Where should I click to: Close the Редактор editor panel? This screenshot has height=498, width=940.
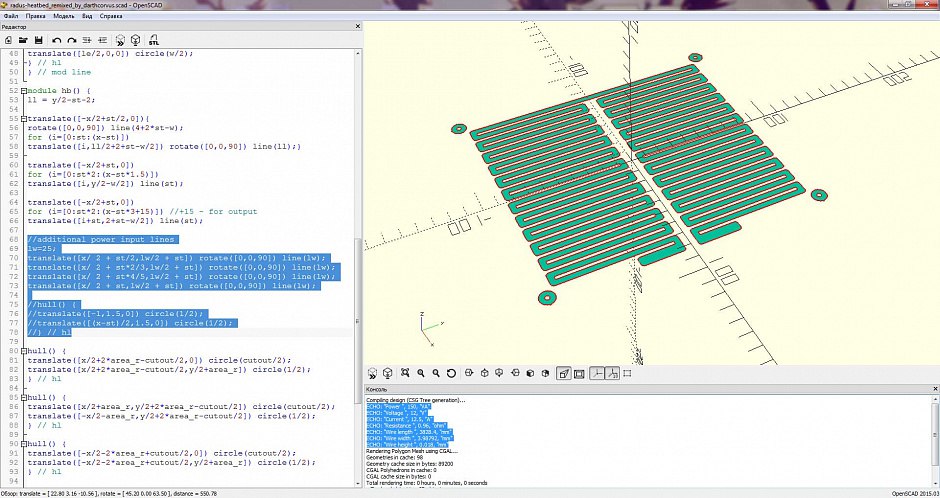pos(358,27)
